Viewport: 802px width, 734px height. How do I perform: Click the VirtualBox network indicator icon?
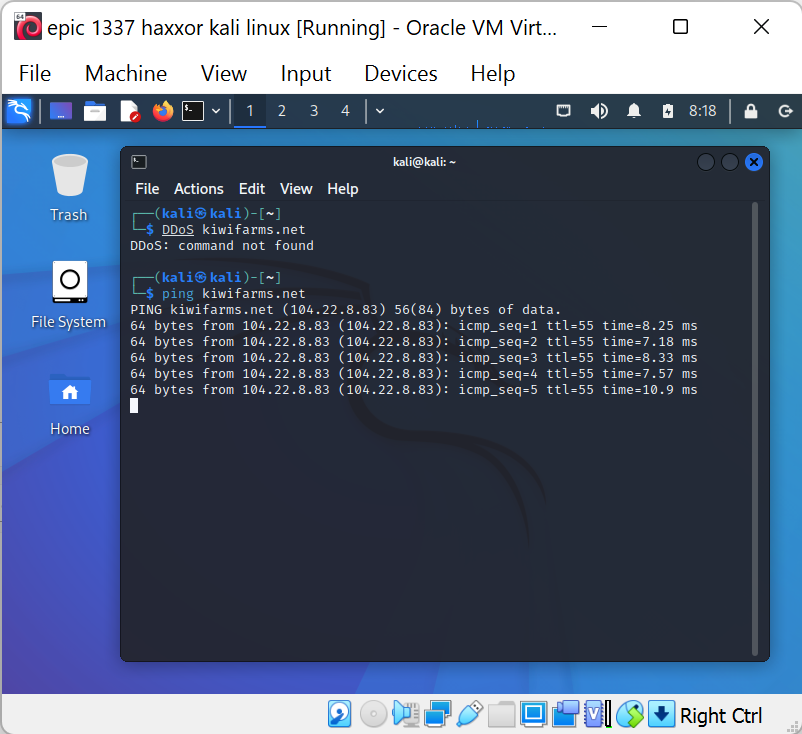pos(437,714)
